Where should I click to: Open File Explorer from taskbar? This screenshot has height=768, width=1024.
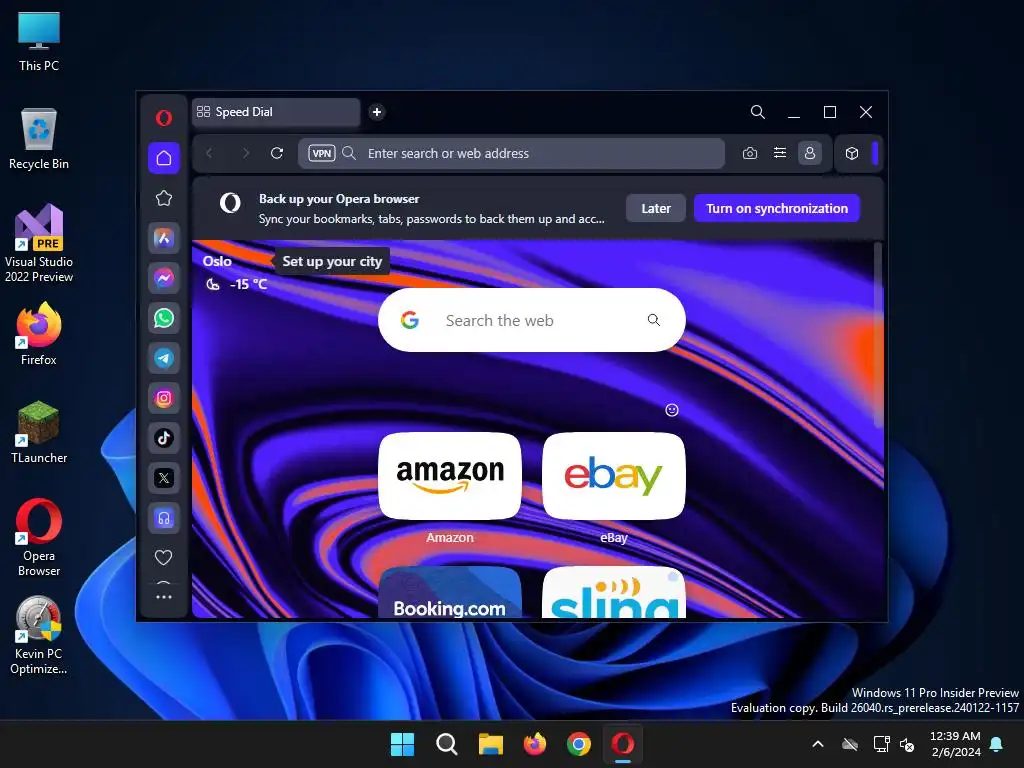tap(490, 744)
